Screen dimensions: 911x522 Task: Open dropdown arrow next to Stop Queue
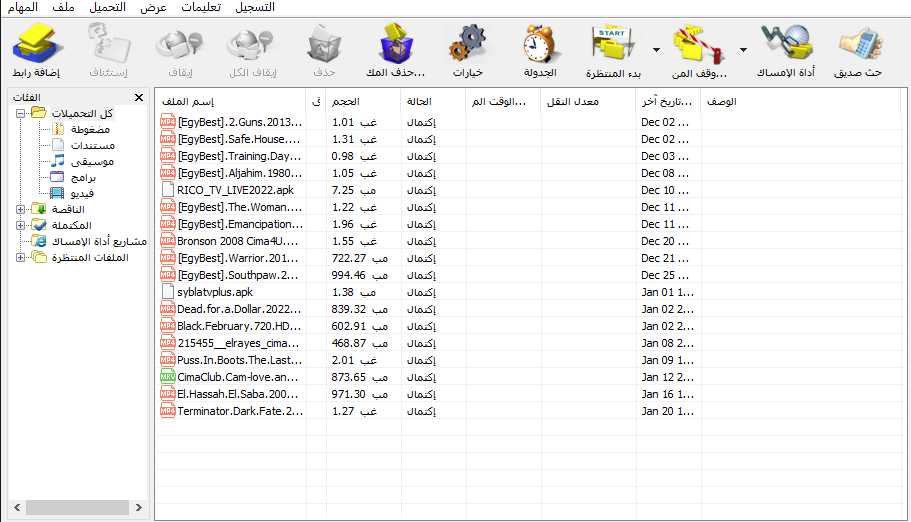pos(743,50)
